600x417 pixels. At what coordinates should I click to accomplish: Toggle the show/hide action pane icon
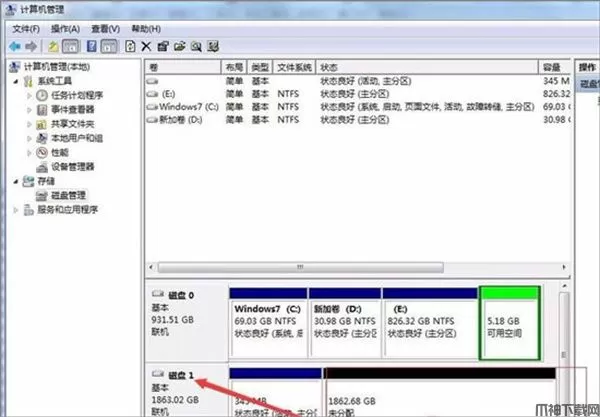point(109,47)
